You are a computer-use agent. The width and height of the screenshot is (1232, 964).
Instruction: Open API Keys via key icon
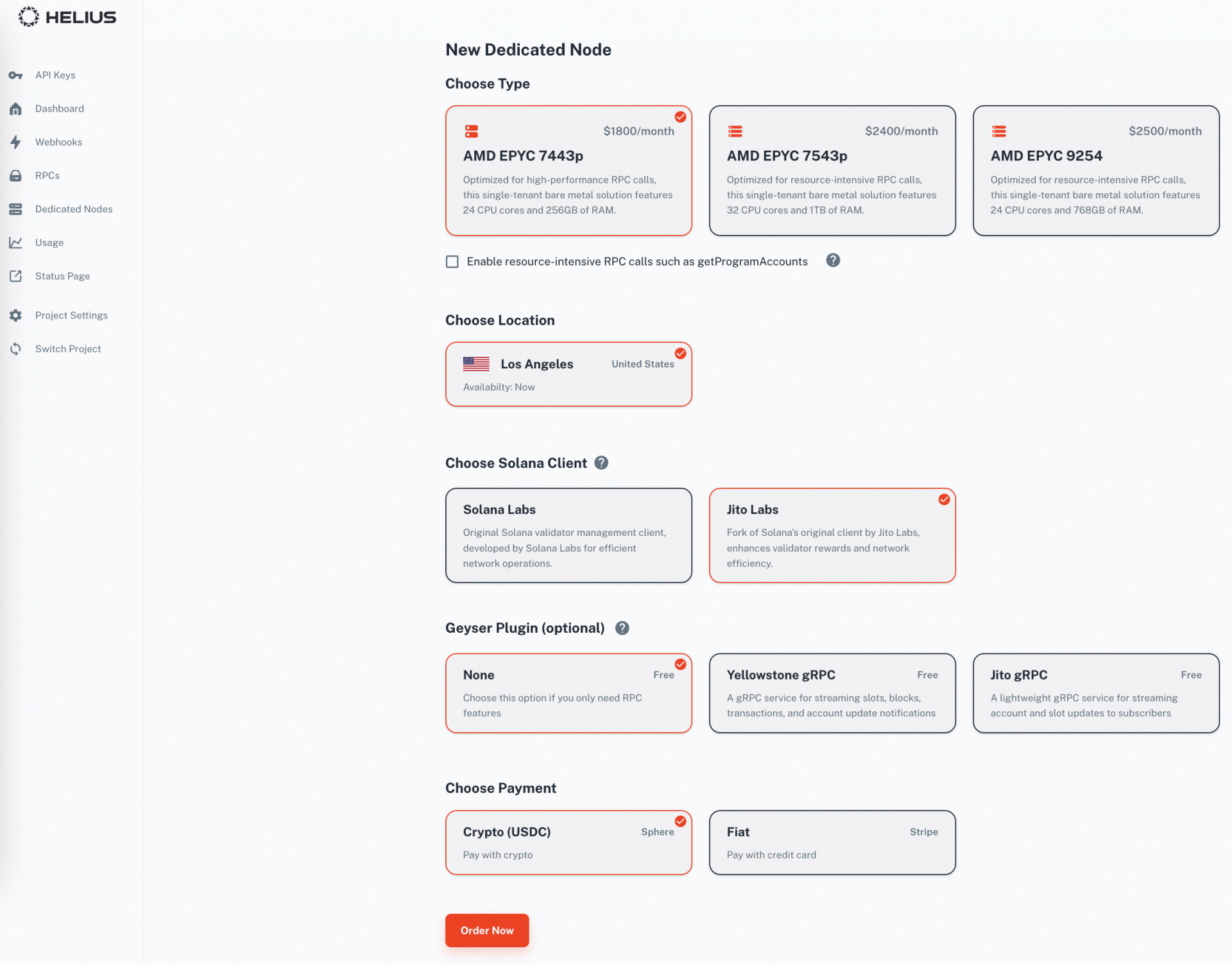[x=15, y=75]
